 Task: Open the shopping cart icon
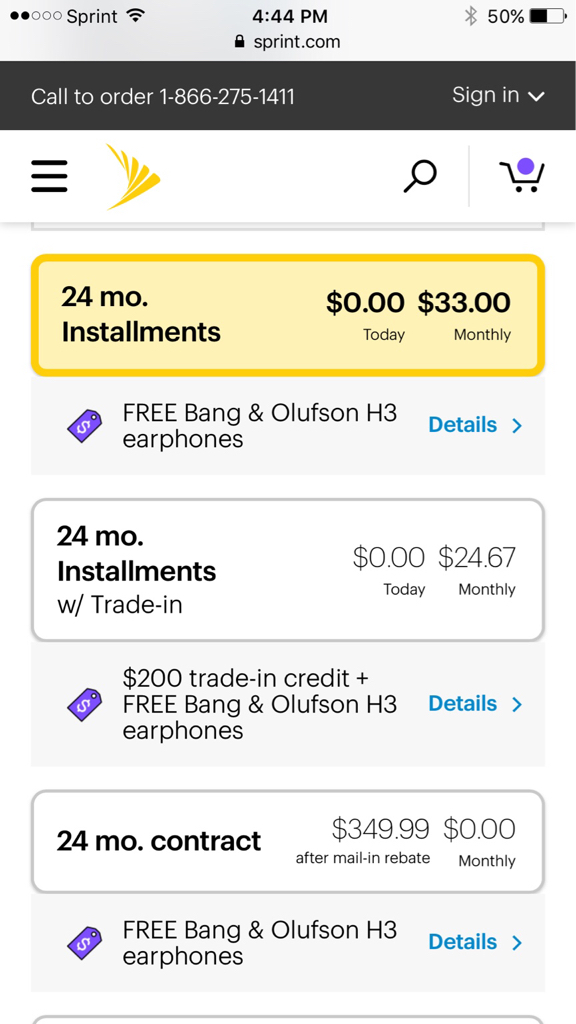click(522, 175)
